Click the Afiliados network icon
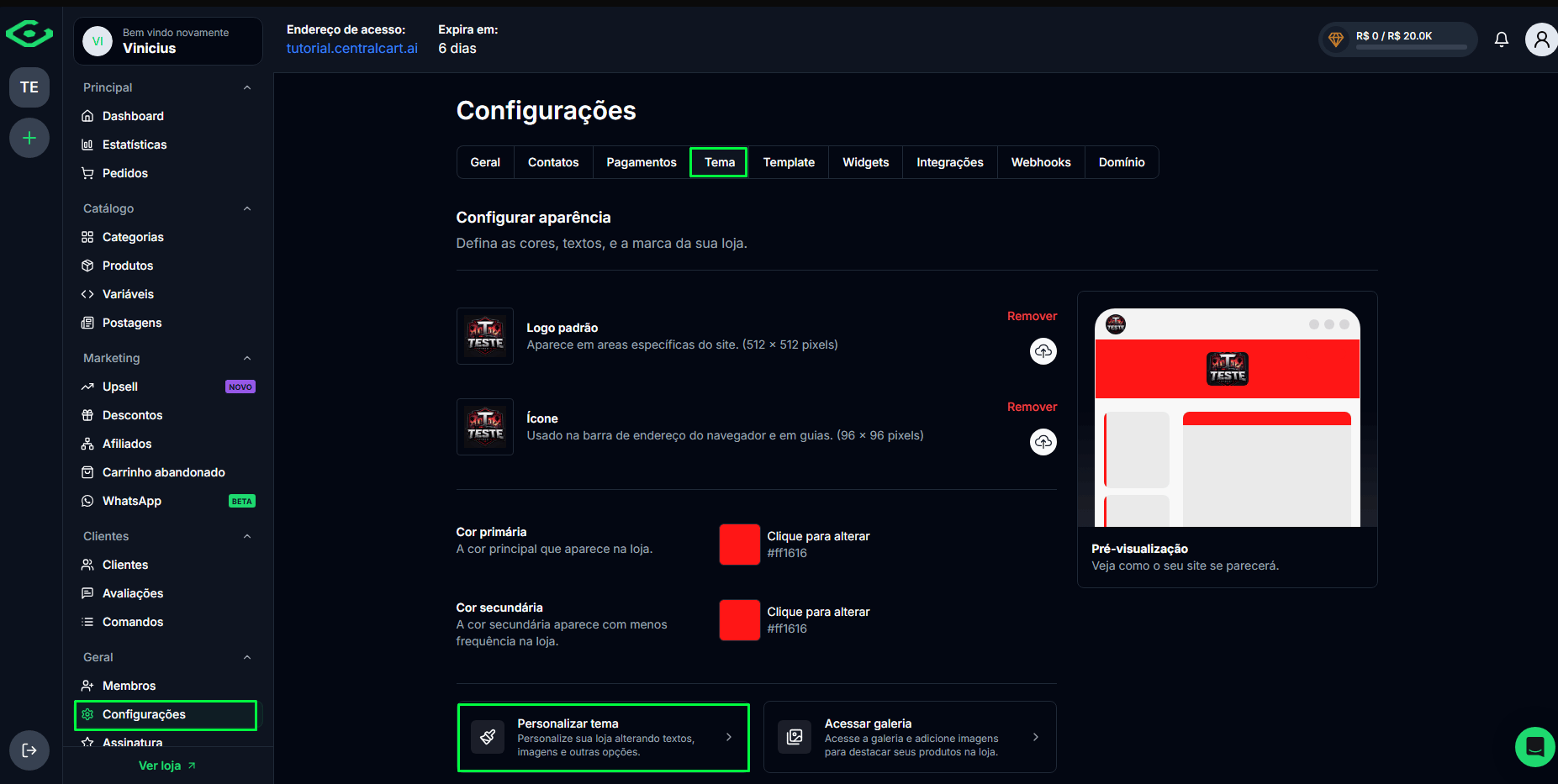1558x784 pixels. (x=87, y=444)
